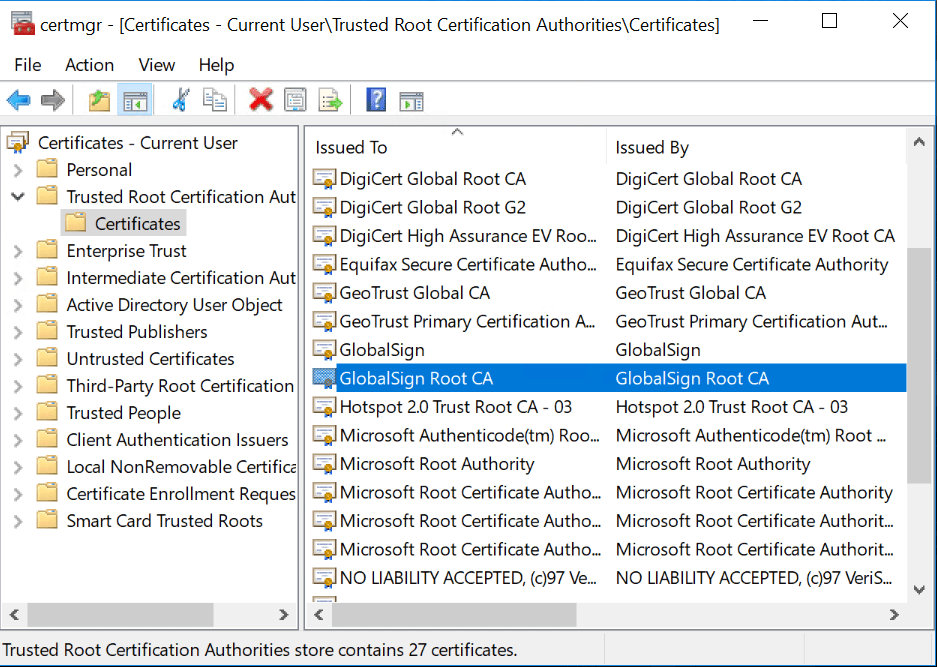Open the Action menu
Viewport: 937px width, 667px height.
pos(89,65)
